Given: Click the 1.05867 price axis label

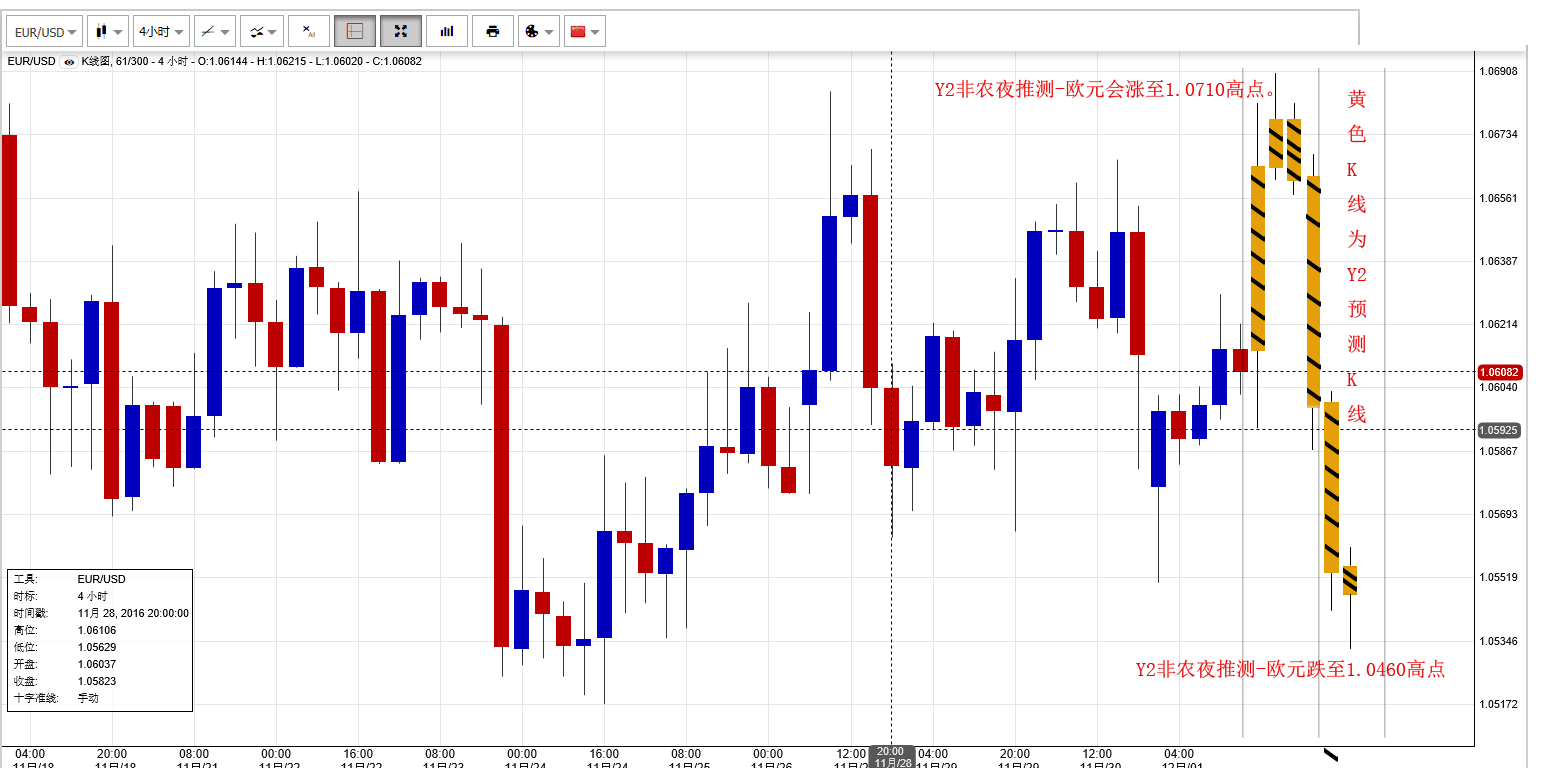Looking at the screenshot, I should pyautogui.click(x=1497, y=451).
